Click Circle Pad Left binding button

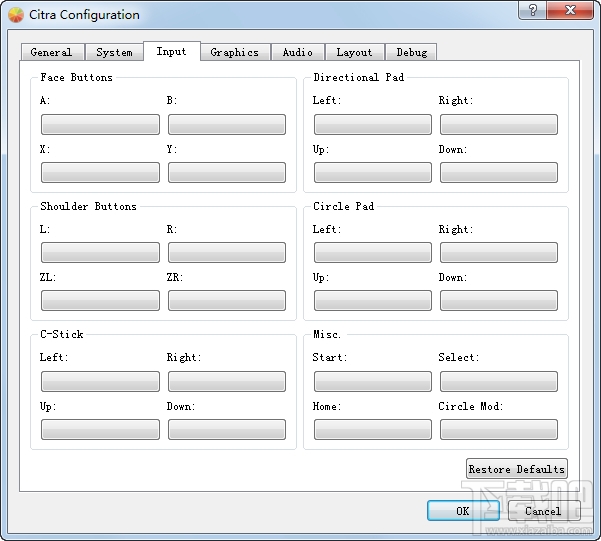pyautogui.click(x=373, y=252)
